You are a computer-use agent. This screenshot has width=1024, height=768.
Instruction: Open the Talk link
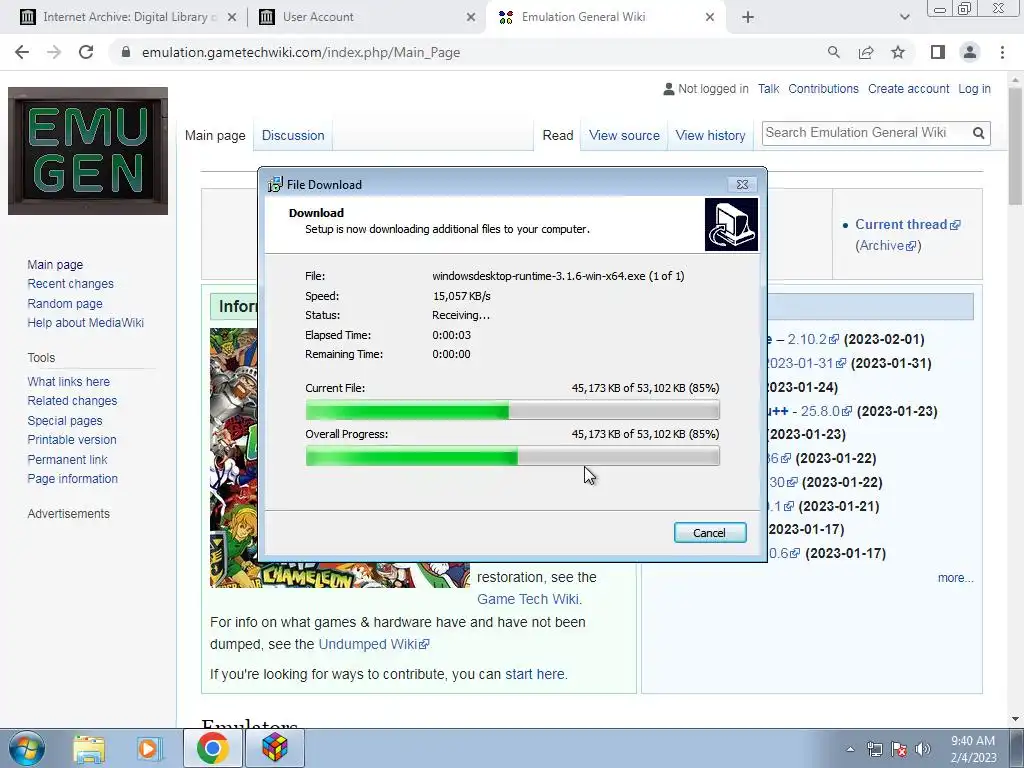click(768, 89)
